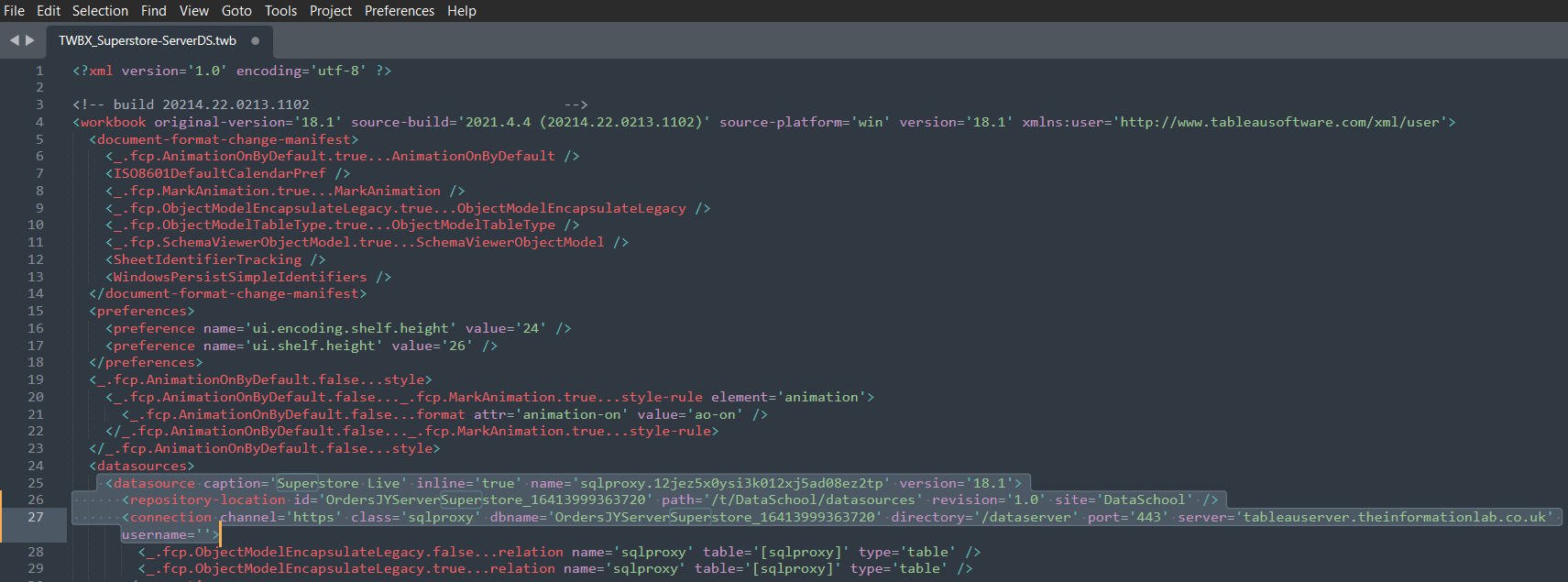Image resolution: width=1568 pixels, height=582 pixels.
Task: Select the TWBX_Superstore-ServerDS.twb tab
Action: (148, 40)
